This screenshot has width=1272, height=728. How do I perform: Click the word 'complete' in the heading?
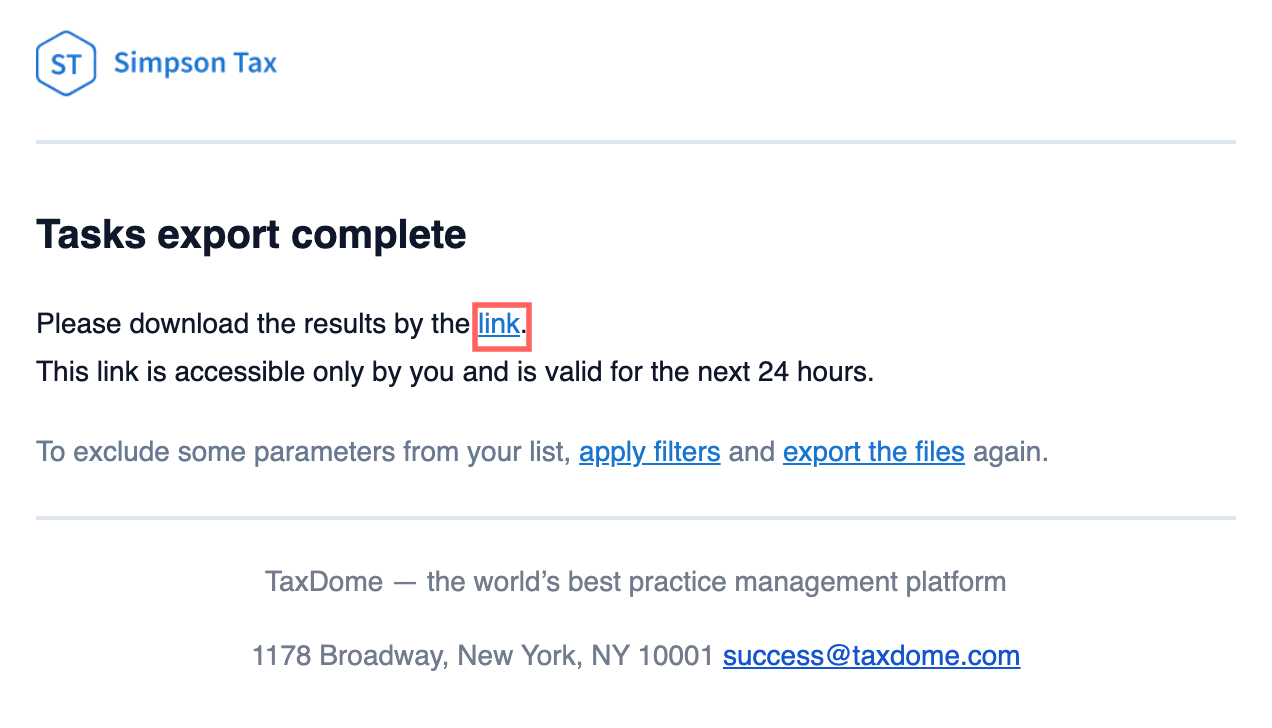[378, 235]
